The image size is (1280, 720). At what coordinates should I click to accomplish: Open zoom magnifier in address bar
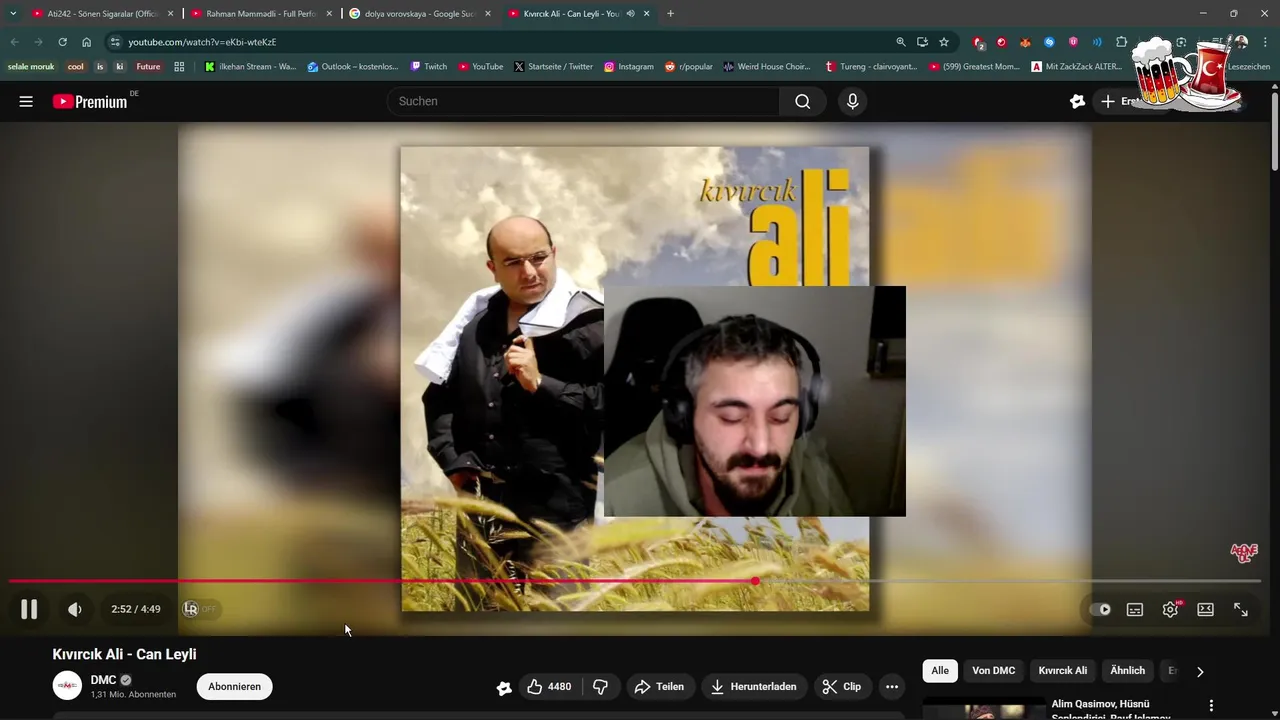tap(901, 42)
